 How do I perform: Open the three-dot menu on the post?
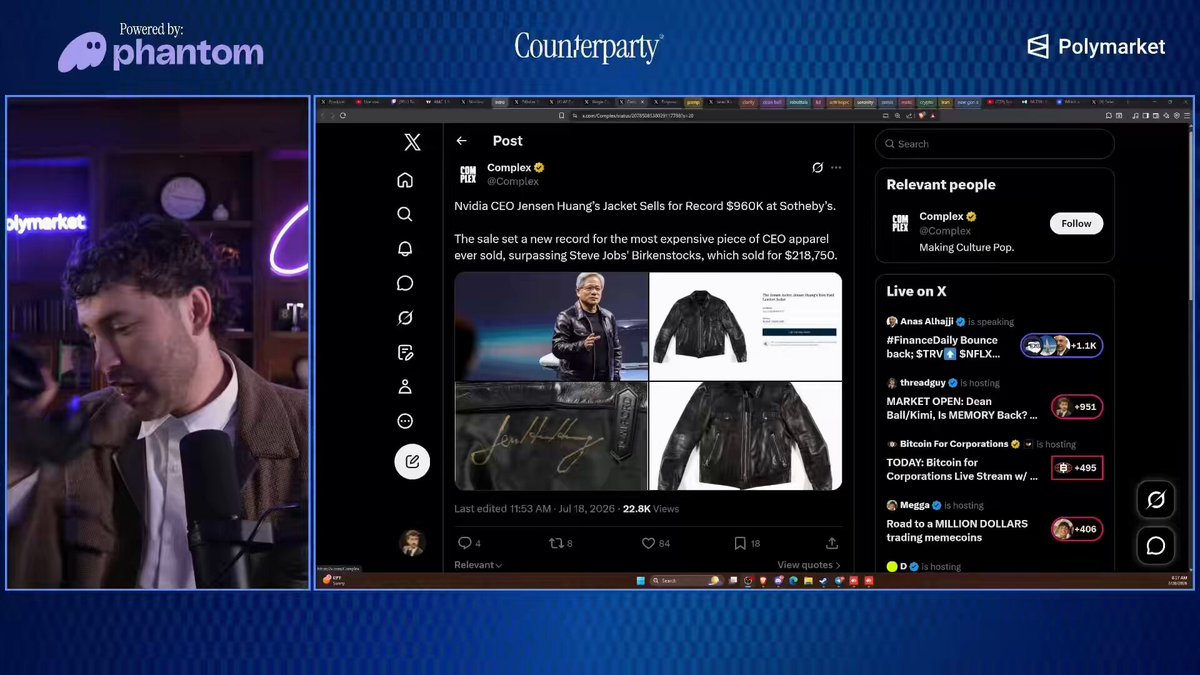(836, 168)
